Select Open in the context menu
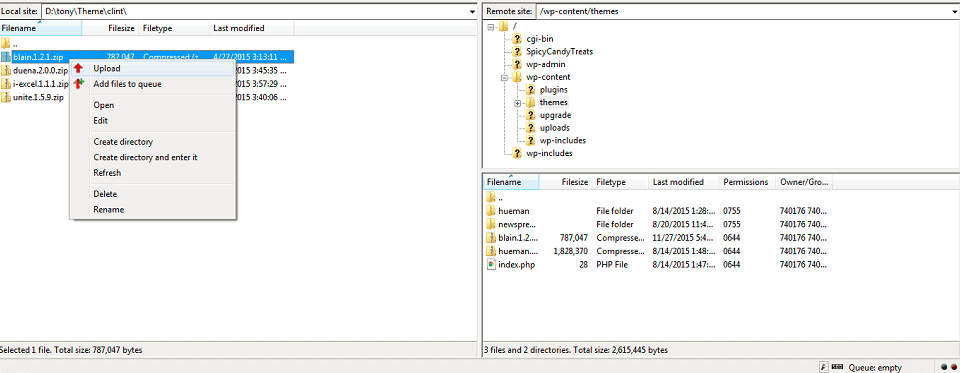Viewport: 960px width, 373px height. click(153, 105)
